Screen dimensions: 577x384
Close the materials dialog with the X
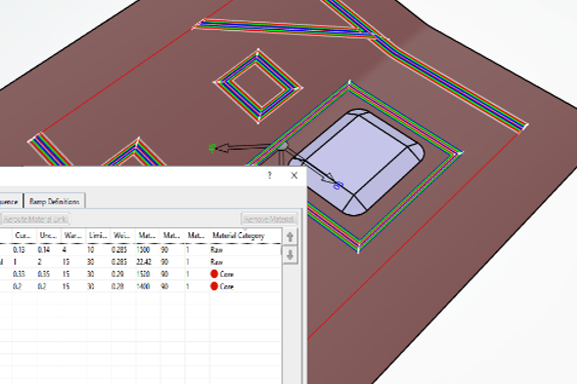tap(294, 175)
